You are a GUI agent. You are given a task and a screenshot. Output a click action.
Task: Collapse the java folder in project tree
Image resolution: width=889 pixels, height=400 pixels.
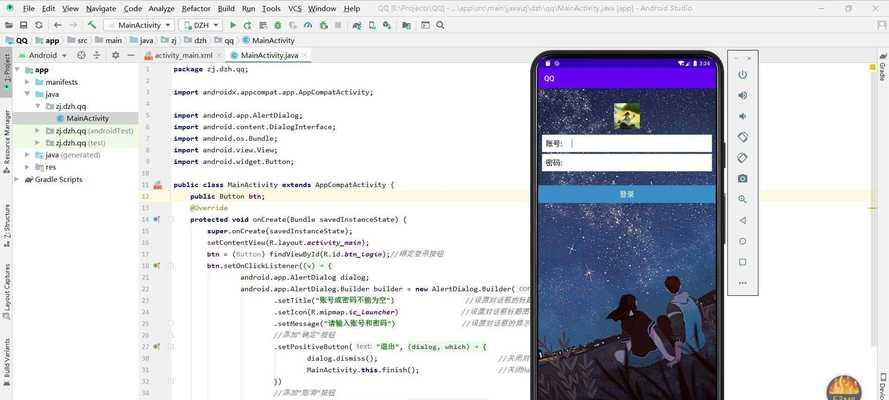click(27, 95)
